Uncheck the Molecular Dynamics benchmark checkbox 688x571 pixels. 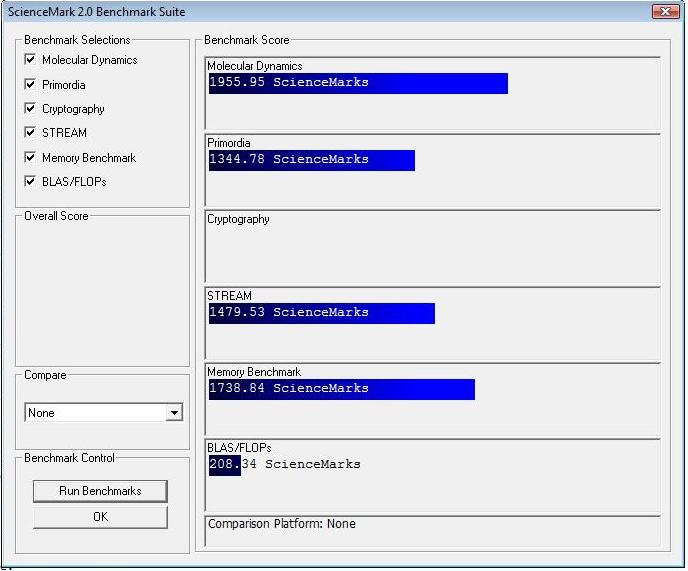coord(30,60)
